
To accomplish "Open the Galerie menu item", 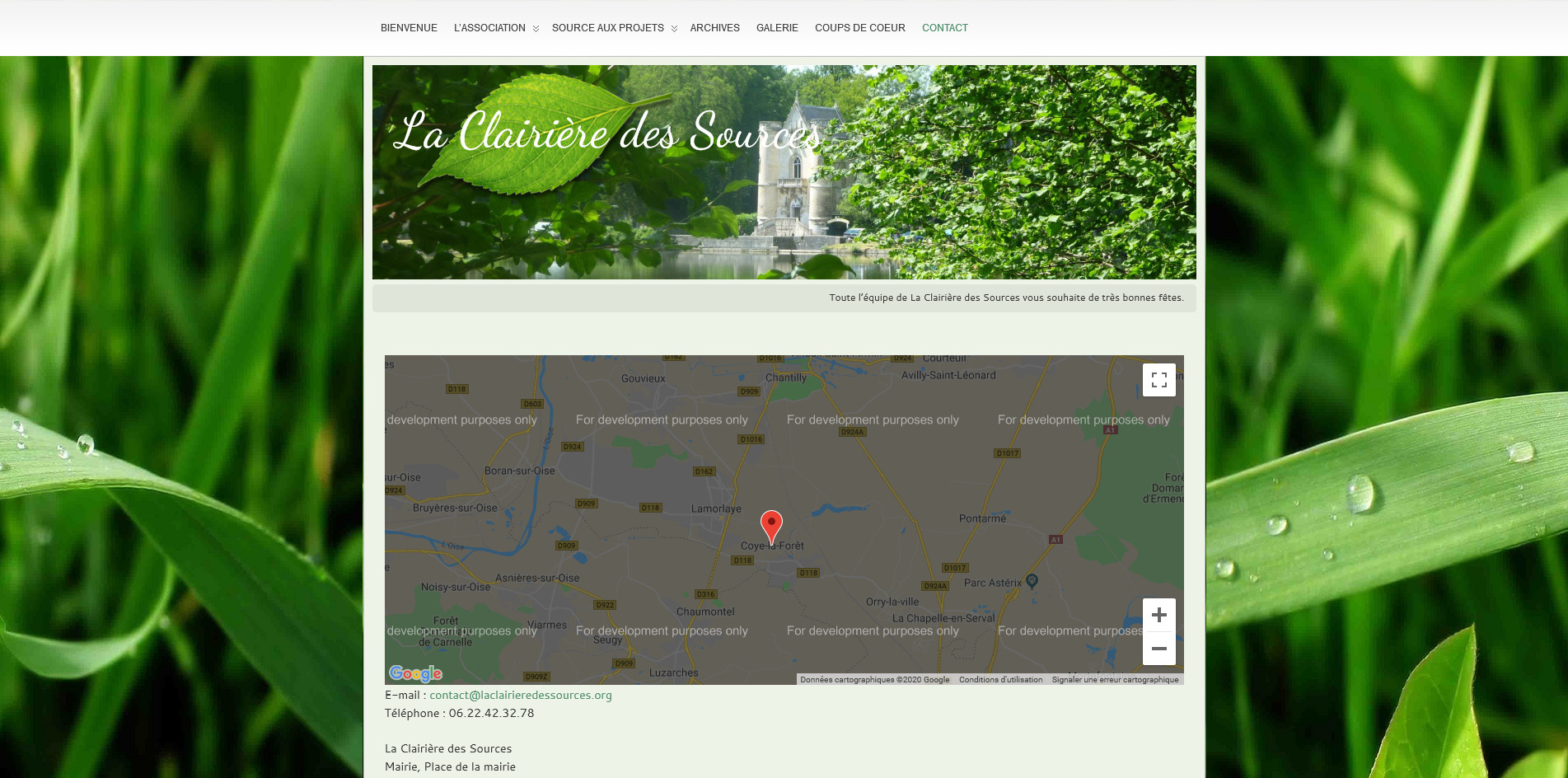I will tap(777, 28).
